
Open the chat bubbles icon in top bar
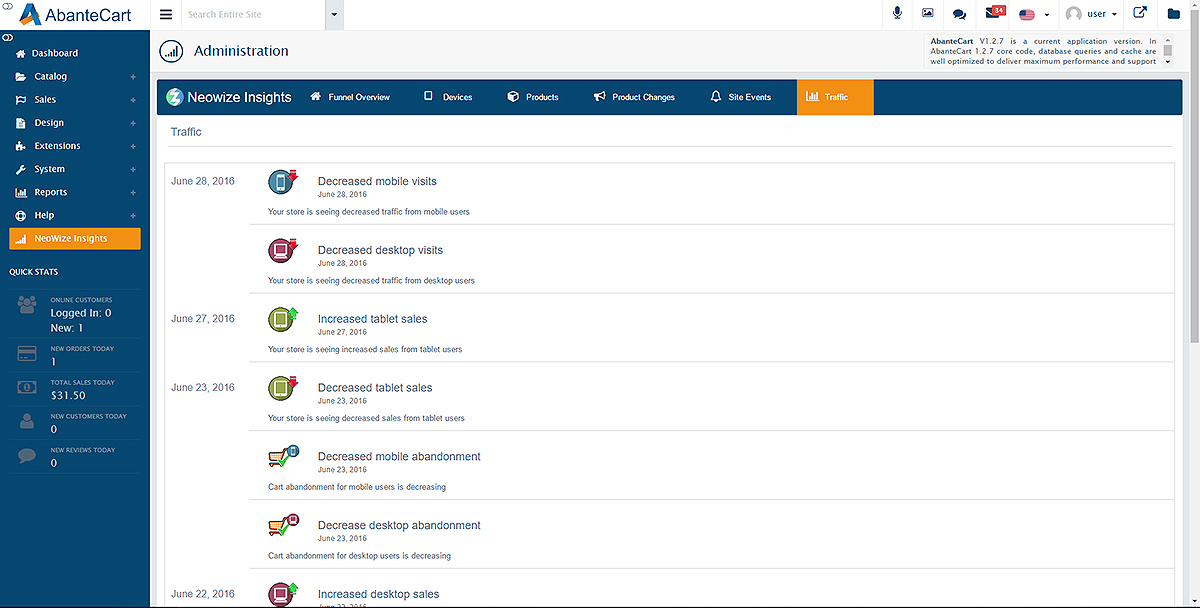[959, 14]
